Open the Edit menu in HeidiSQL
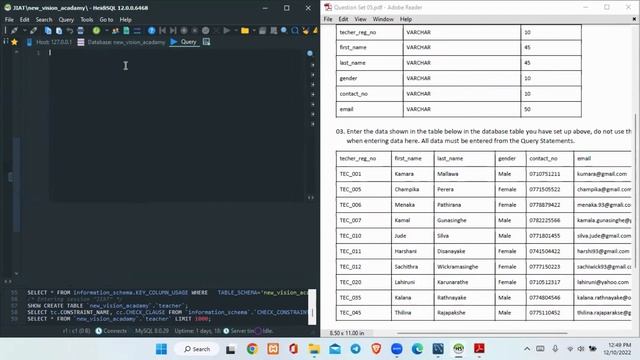 coord(24,20)
